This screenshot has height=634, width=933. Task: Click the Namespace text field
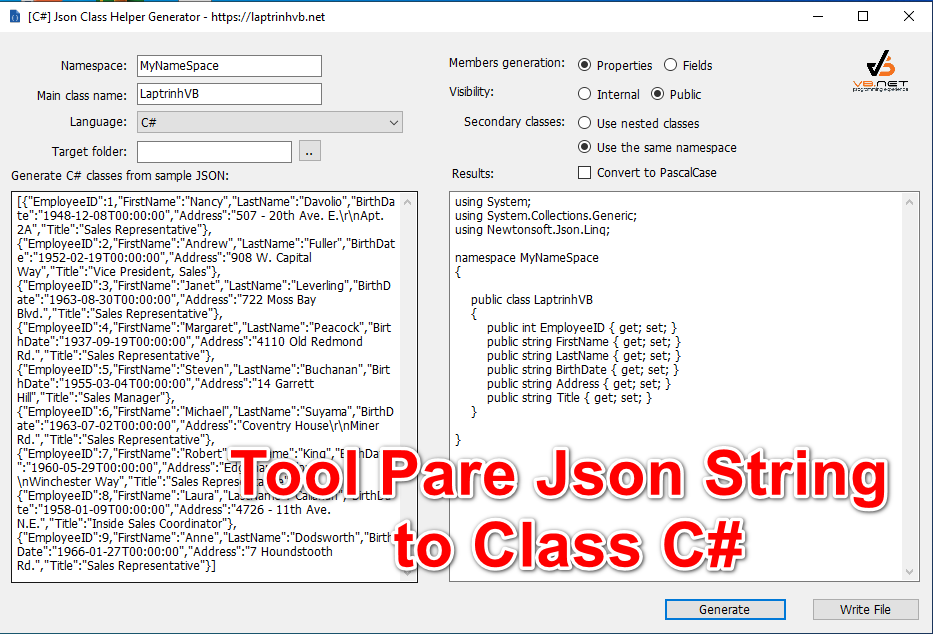tap(228, 66)
